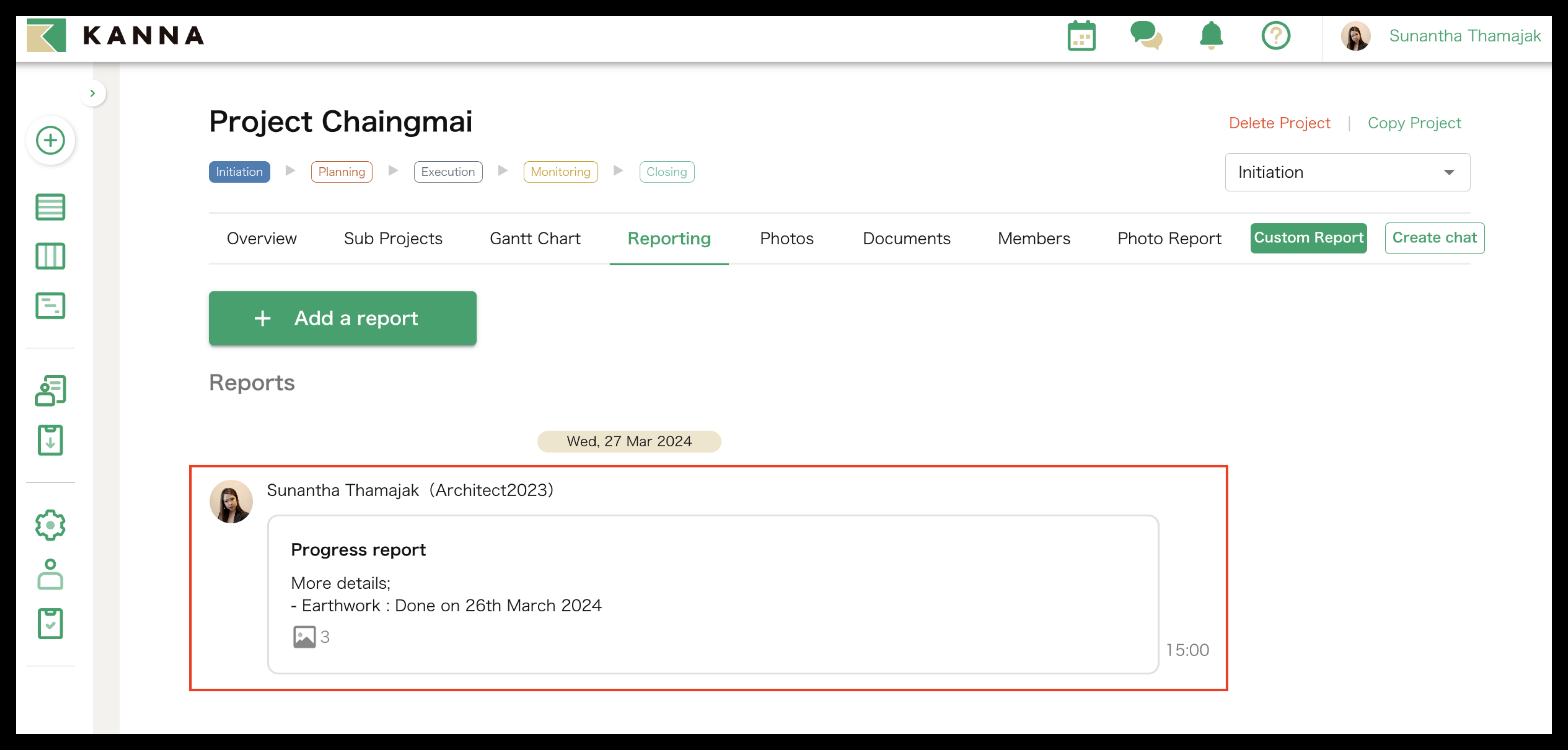Click the attached images icon in report
This screenshot has width=1568, height=750.
(x=304, y=637)
